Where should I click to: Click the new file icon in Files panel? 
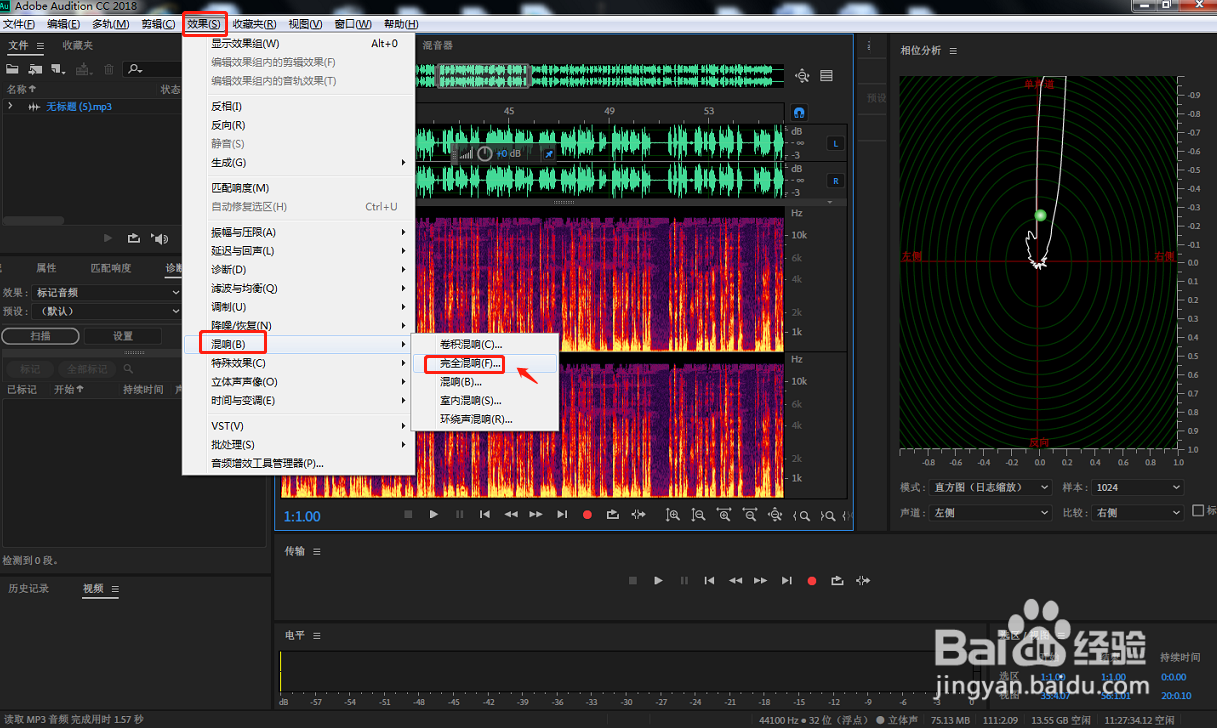(58, 69)
